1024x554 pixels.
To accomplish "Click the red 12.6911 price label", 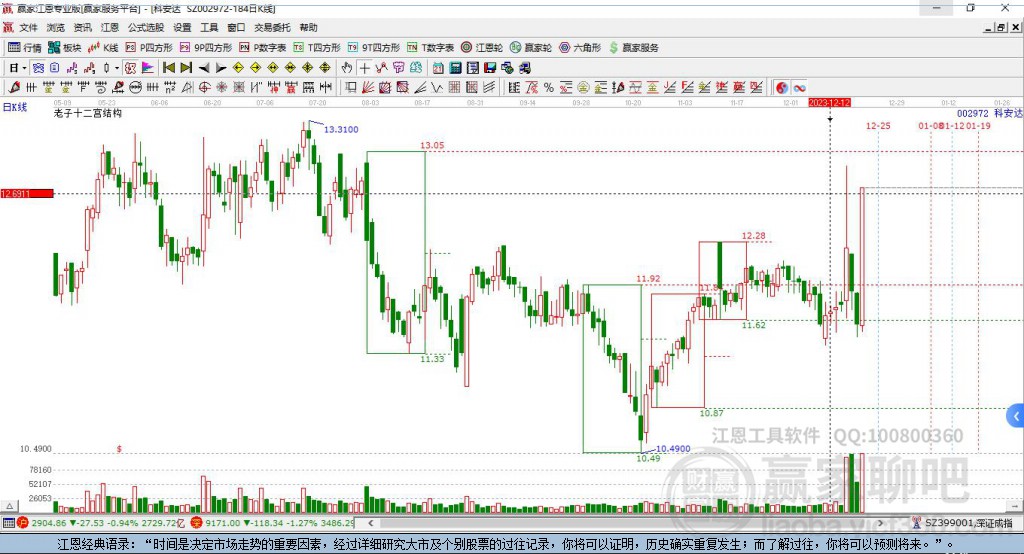I will [26, 193].
